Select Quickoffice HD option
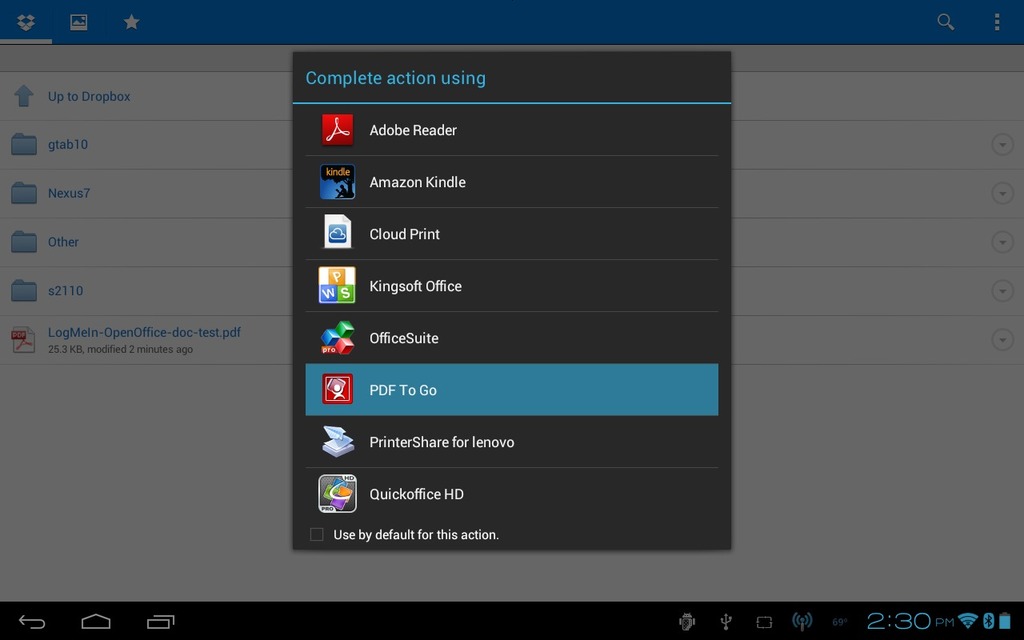Image resolution: width=1024 pixels, height=640 pixels. tap(512, 494)
